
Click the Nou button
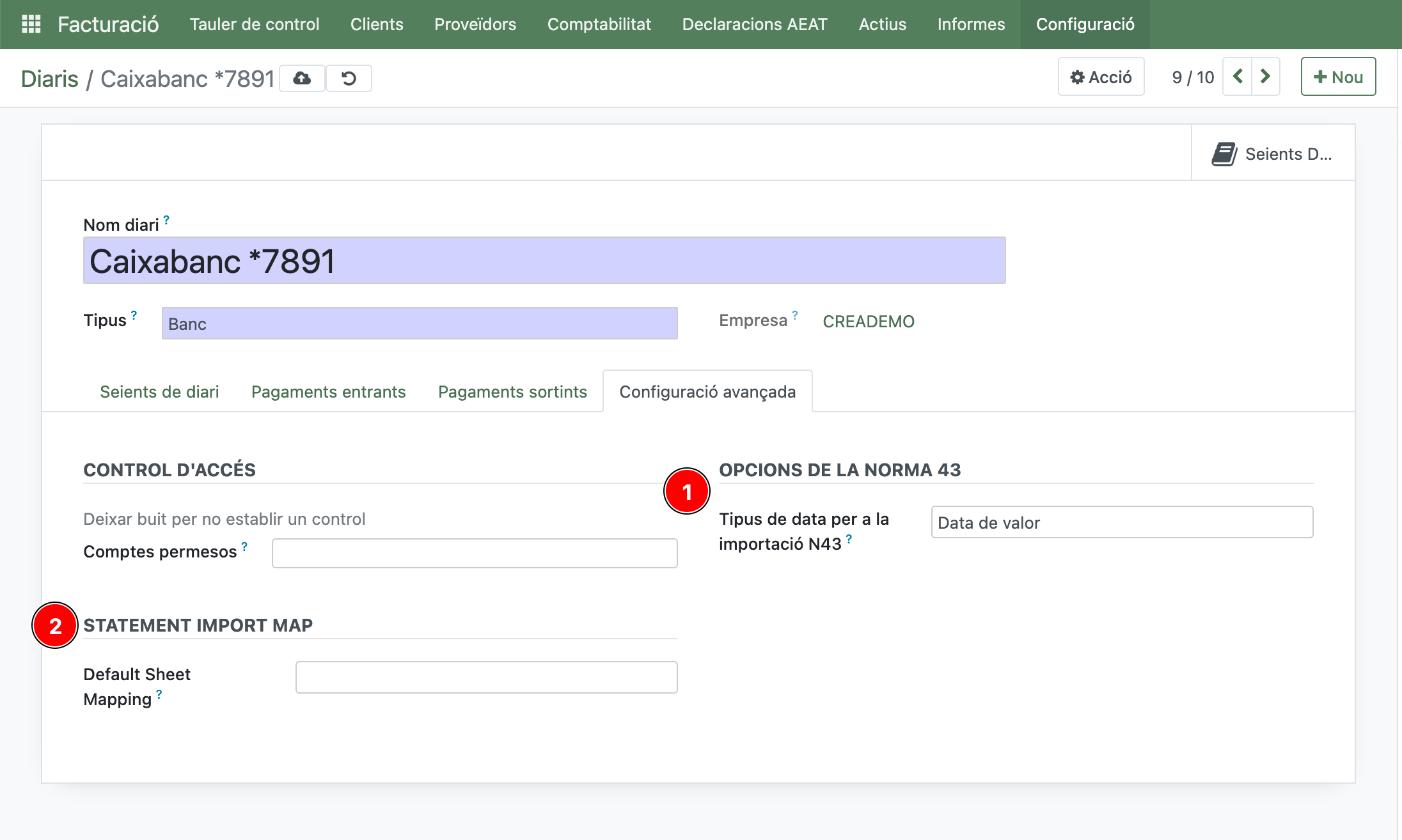1338,77
